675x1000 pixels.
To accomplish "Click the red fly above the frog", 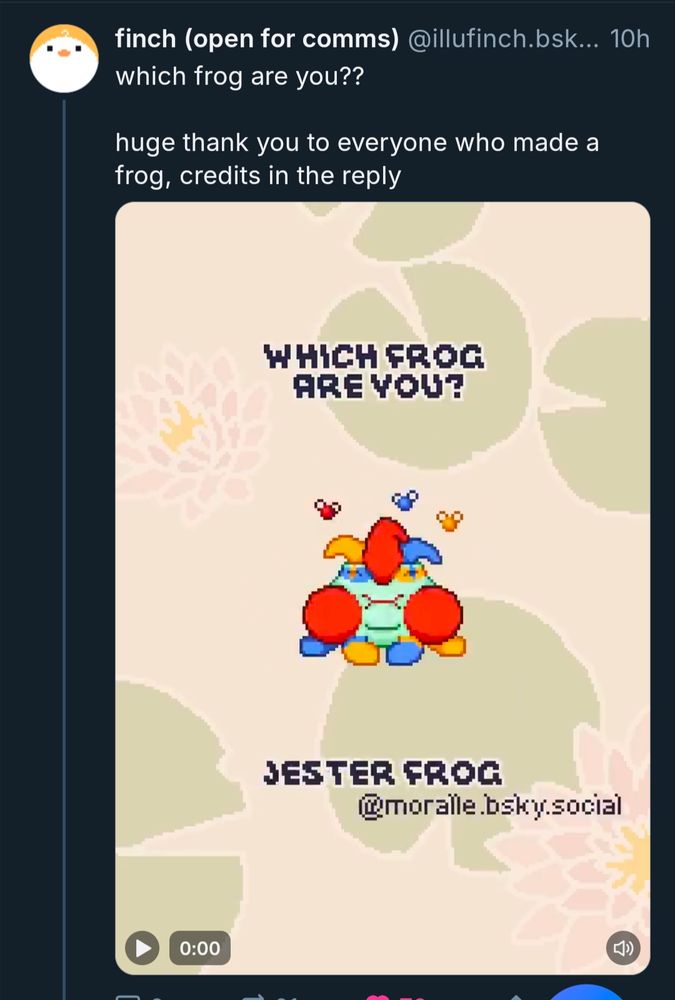I will pos(327,510).
